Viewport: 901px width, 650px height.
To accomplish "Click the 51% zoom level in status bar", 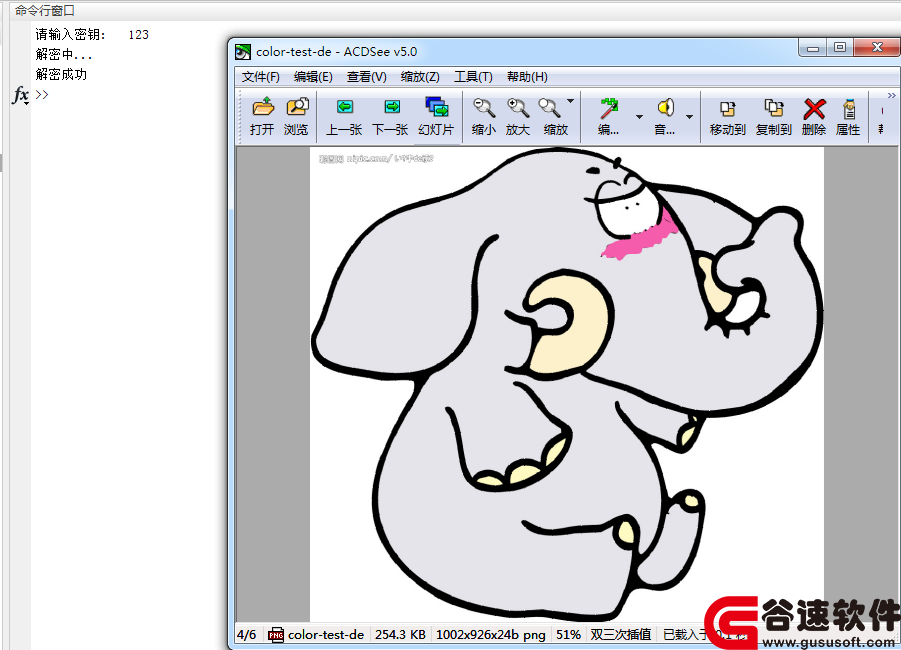I will 568,634.
